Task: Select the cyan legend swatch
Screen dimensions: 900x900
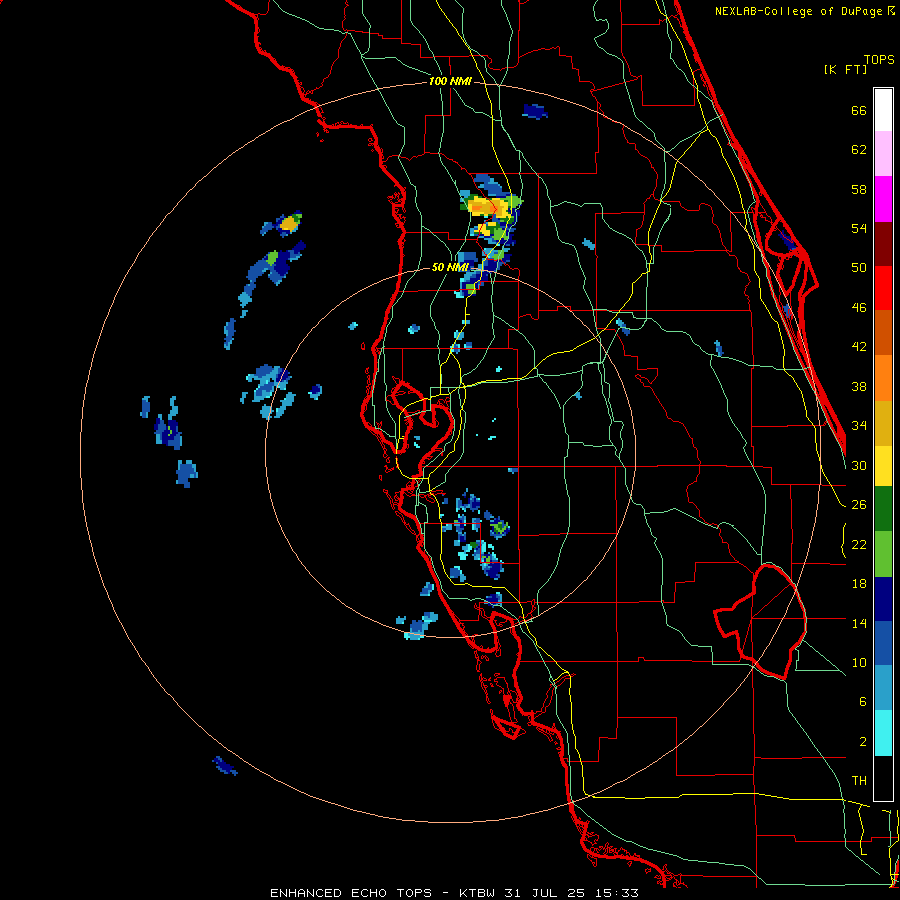Action: click(x=883, y=734)
